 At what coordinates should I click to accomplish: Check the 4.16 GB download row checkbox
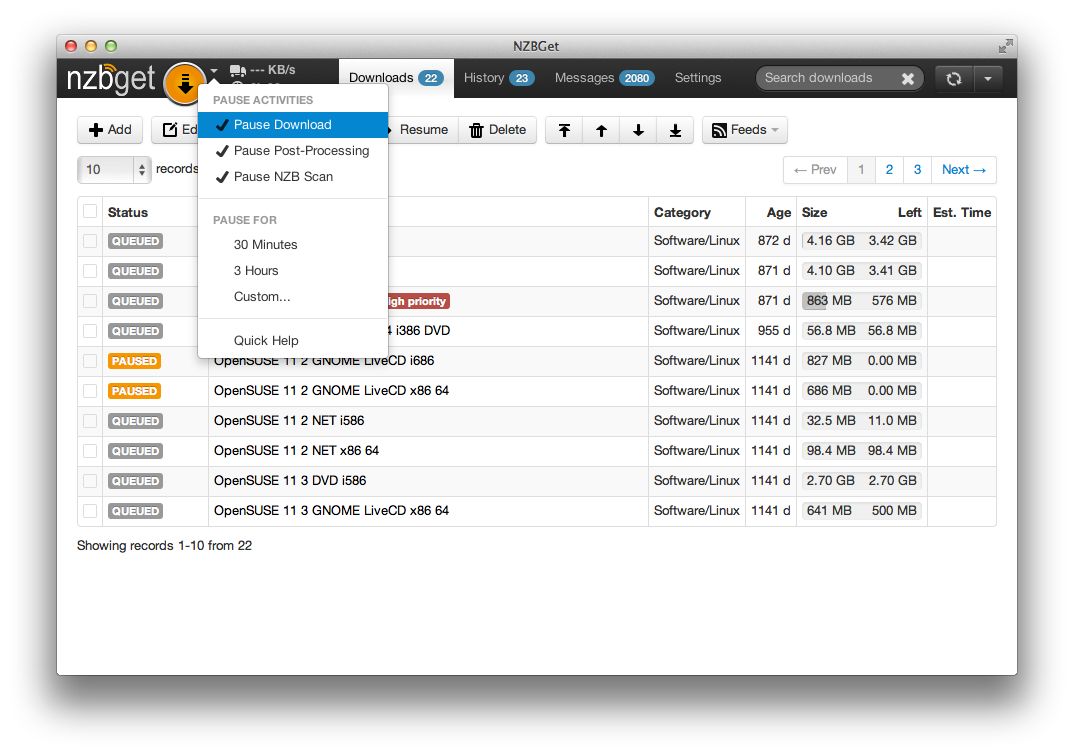[90, 241]
